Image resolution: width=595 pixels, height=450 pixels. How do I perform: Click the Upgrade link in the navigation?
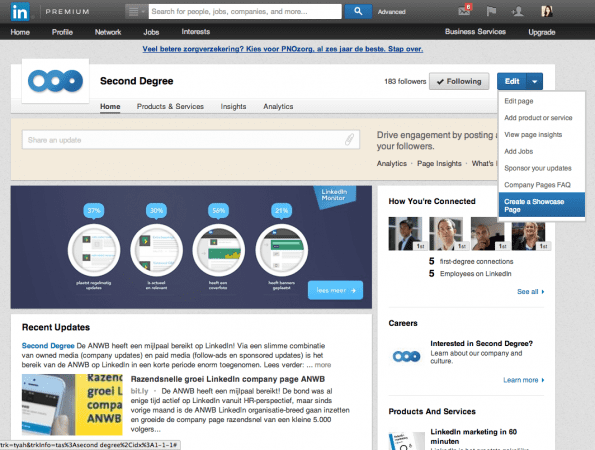541,32
